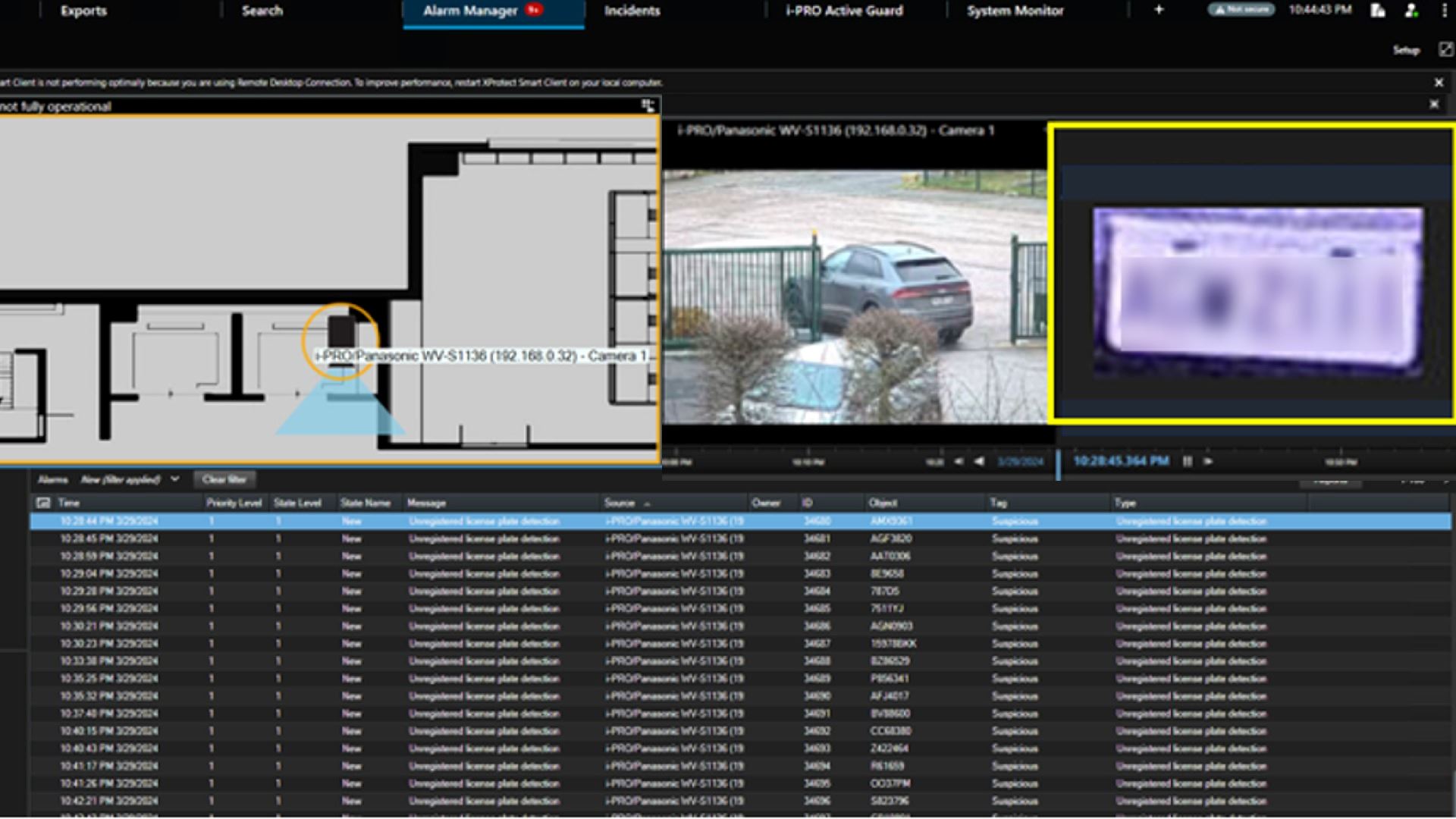Play video in reverse
1456x819 pixels.
pos(979,461)
